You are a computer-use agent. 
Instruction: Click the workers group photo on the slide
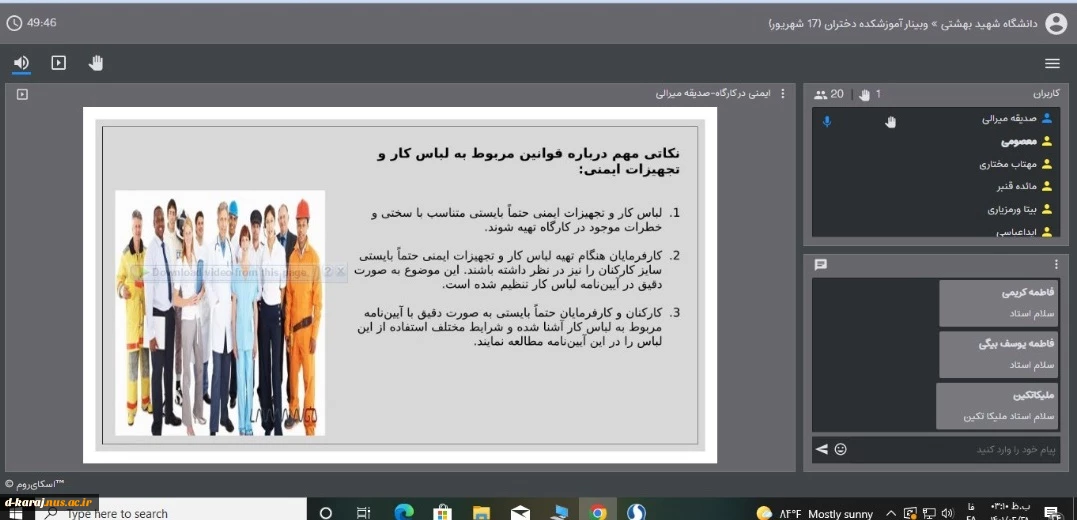[x=220, y=313]
